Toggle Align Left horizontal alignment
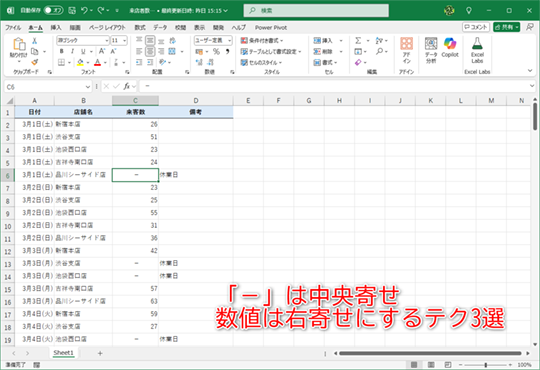This screenshot has width=540, height=370. (x=139, y=51)
